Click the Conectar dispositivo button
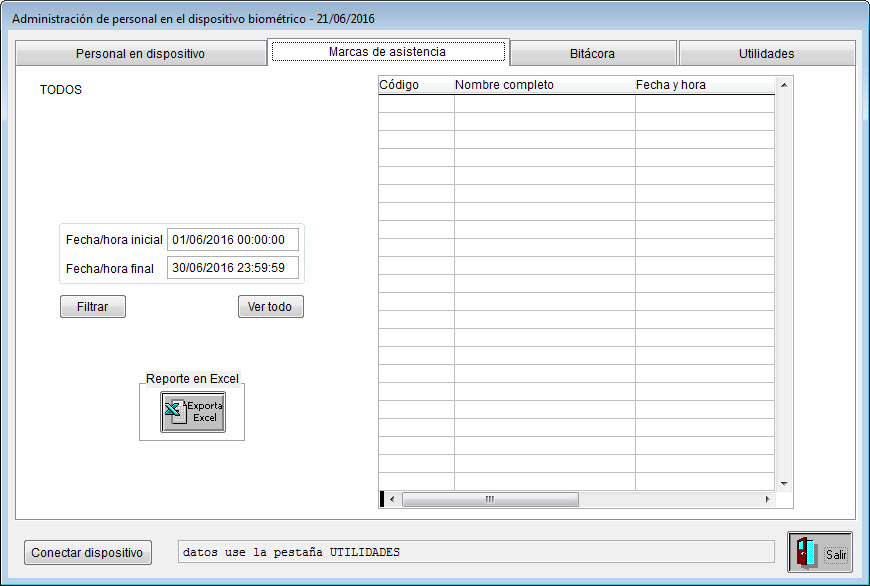The height and width of the screenshot is (586, 870). (x=88, y=552)
